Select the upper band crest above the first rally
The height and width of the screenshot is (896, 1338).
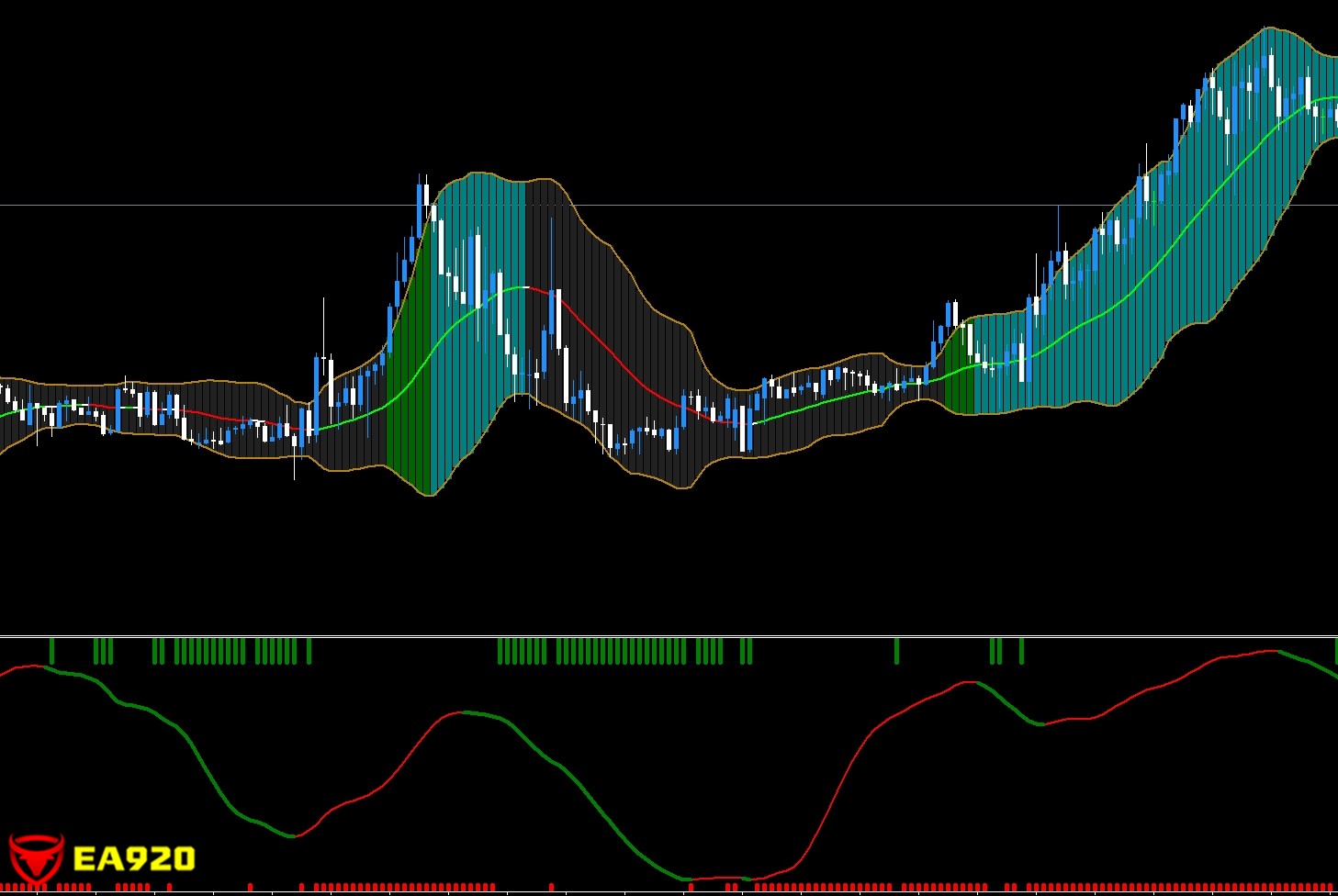click(x=478, y=174)
